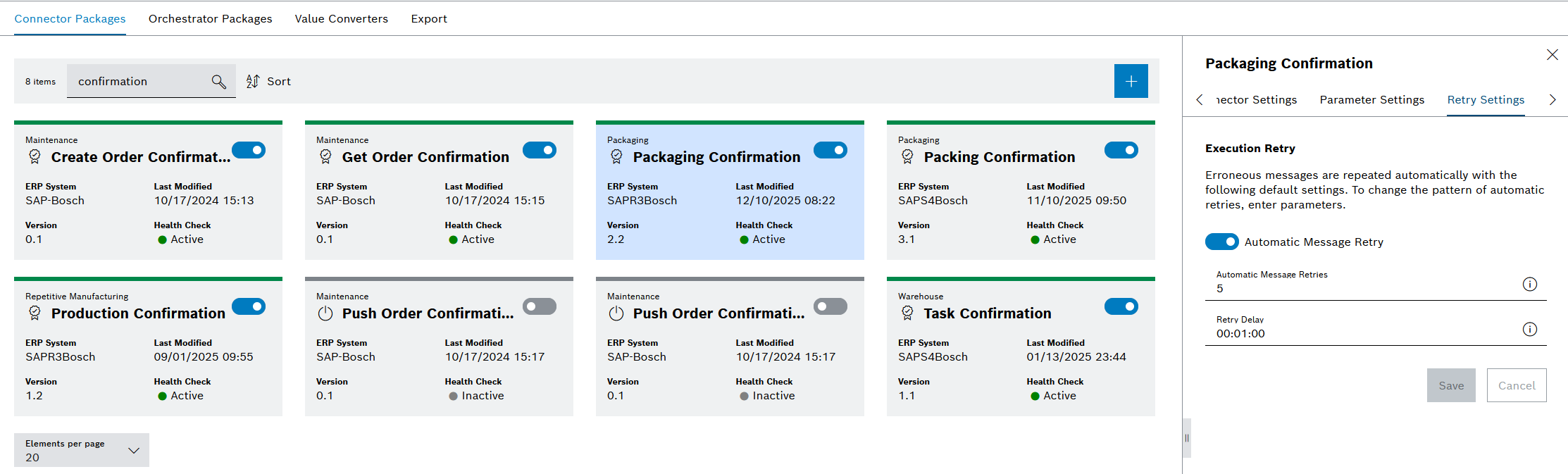This screenshot has width=1568, height=474.
Task: Open Task Confirmation card title
Action: tap(988, 313)
